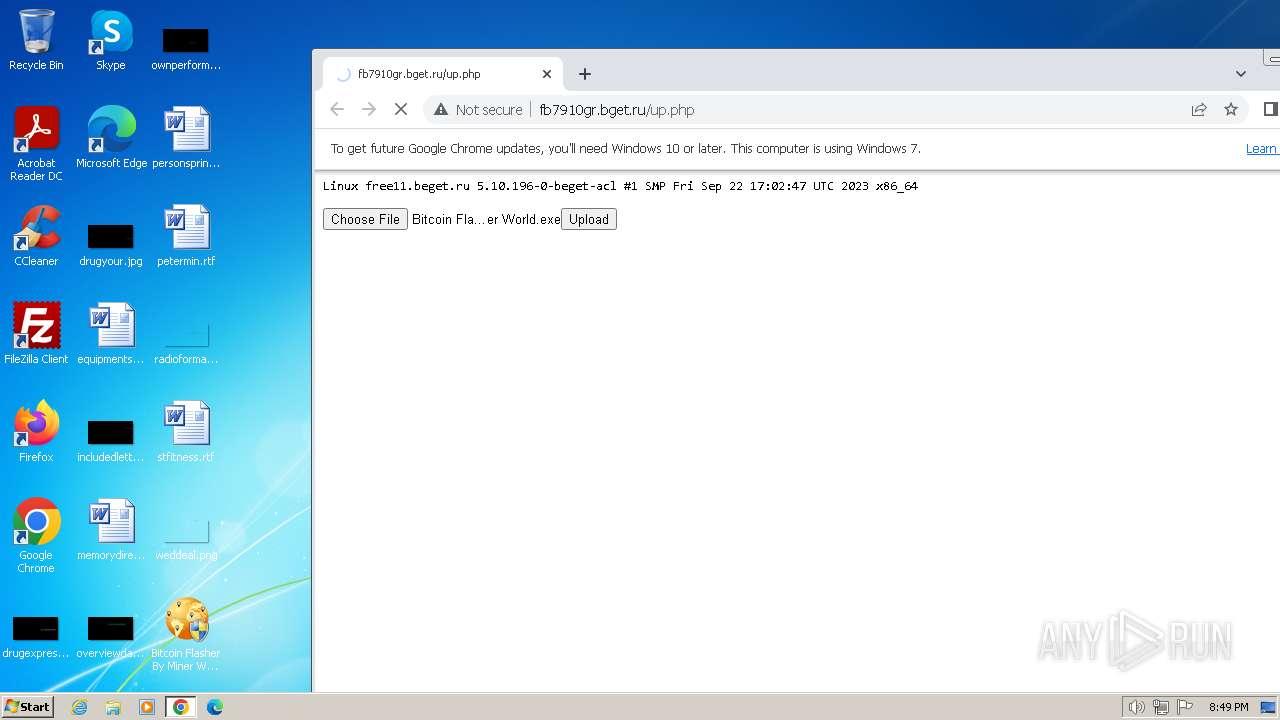Launch Skype from the desktop
1280x720 pixels.
click(x=111, y=40)
